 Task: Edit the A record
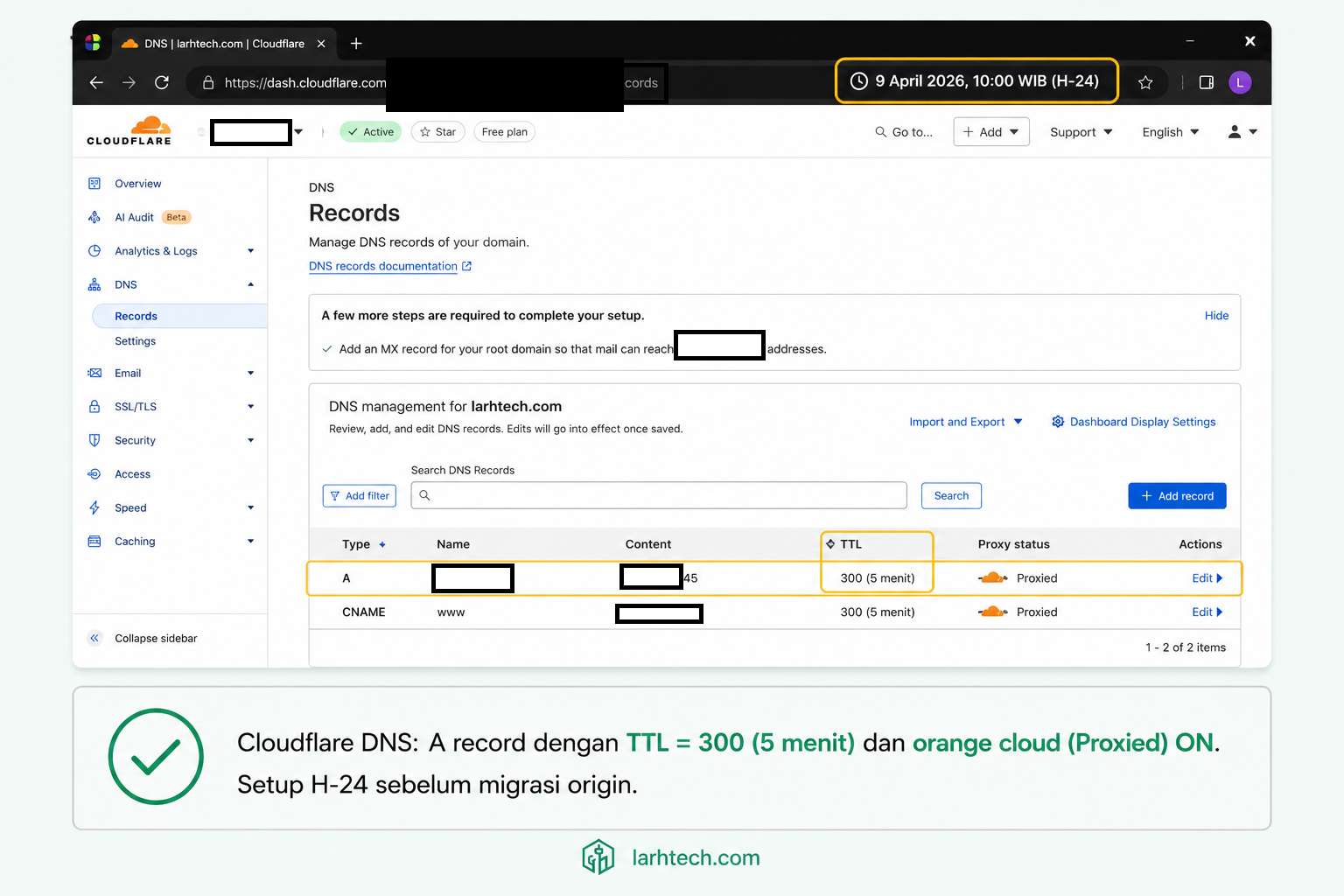pyautogui.click(x=1207, y=578)
